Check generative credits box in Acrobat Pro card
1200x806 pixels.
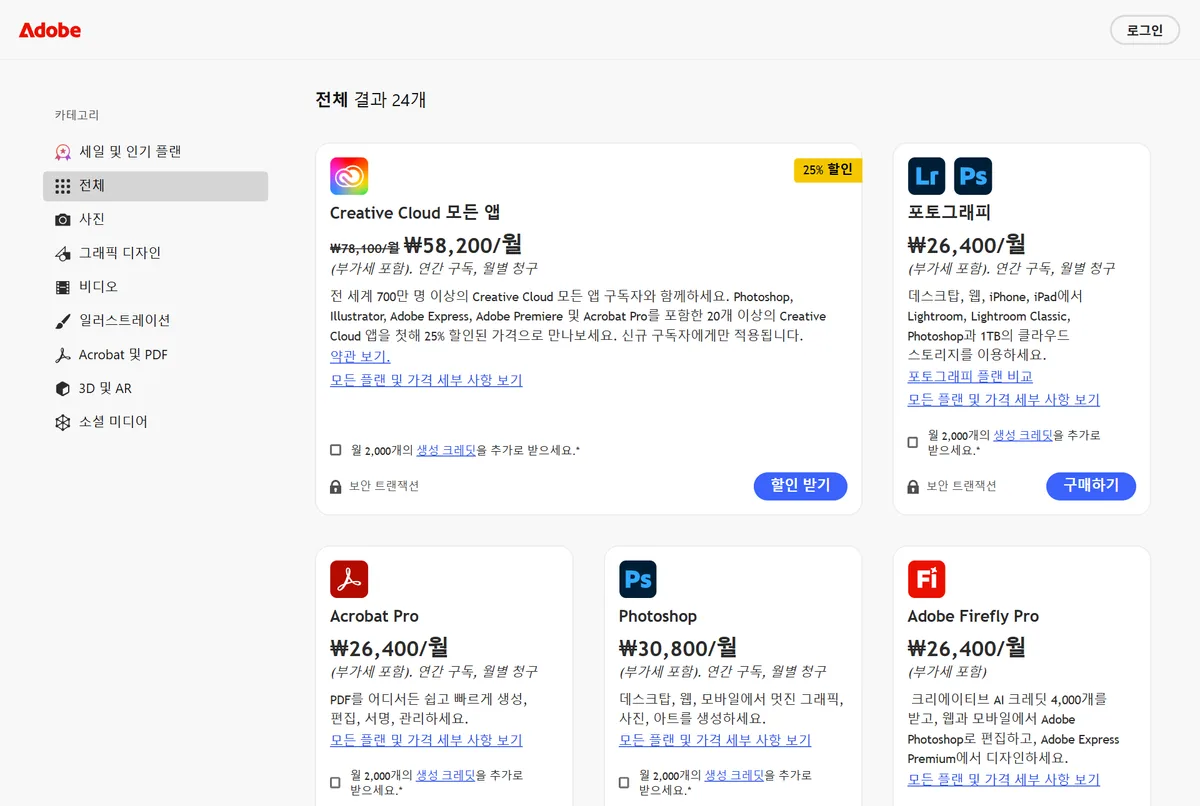336,782
